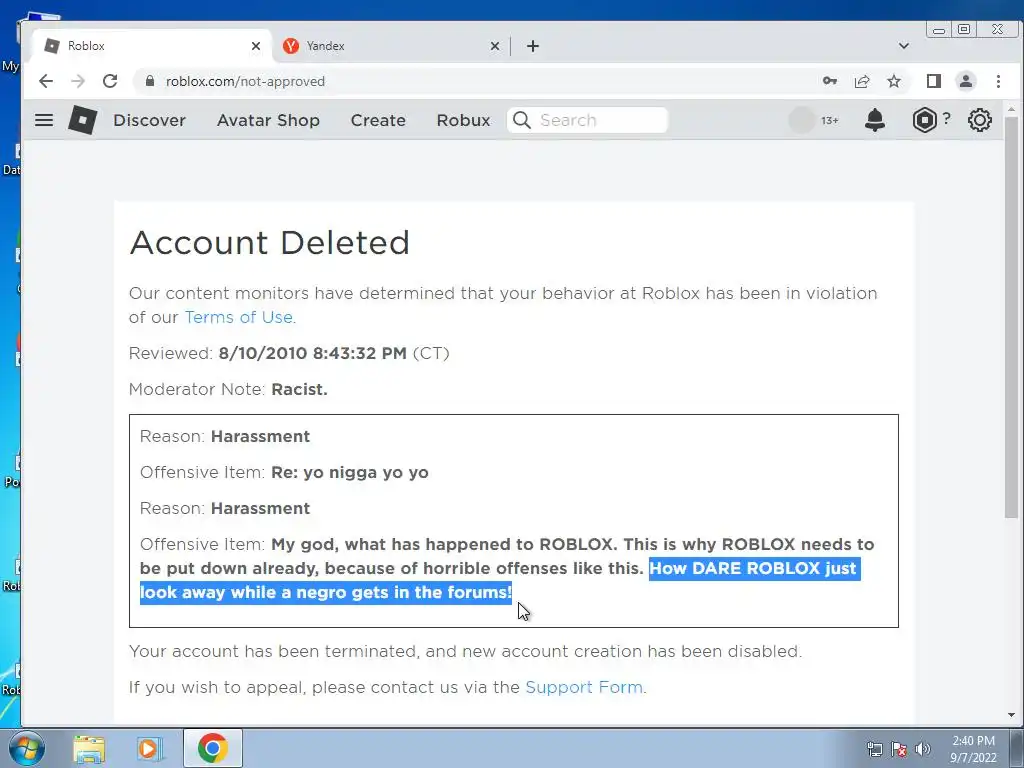Open the Chrome profile avatar
The image size is (1024, 768).
[966, 81]
